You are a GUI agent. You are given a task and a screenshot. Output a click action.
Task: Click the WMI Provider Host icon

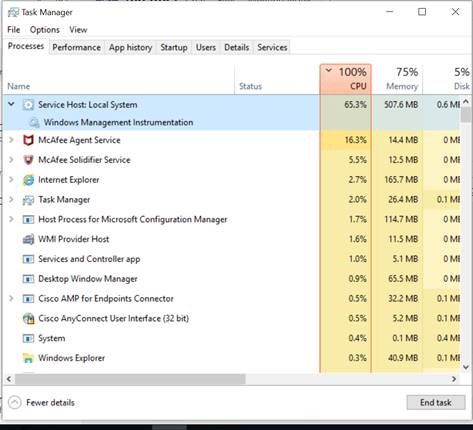tap(28, 239)
